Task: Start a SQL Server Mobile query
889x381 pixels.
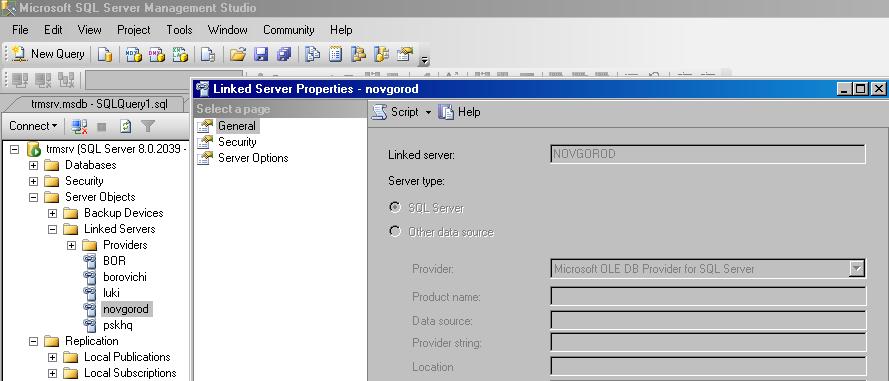Action: click(x=208, y=54)
